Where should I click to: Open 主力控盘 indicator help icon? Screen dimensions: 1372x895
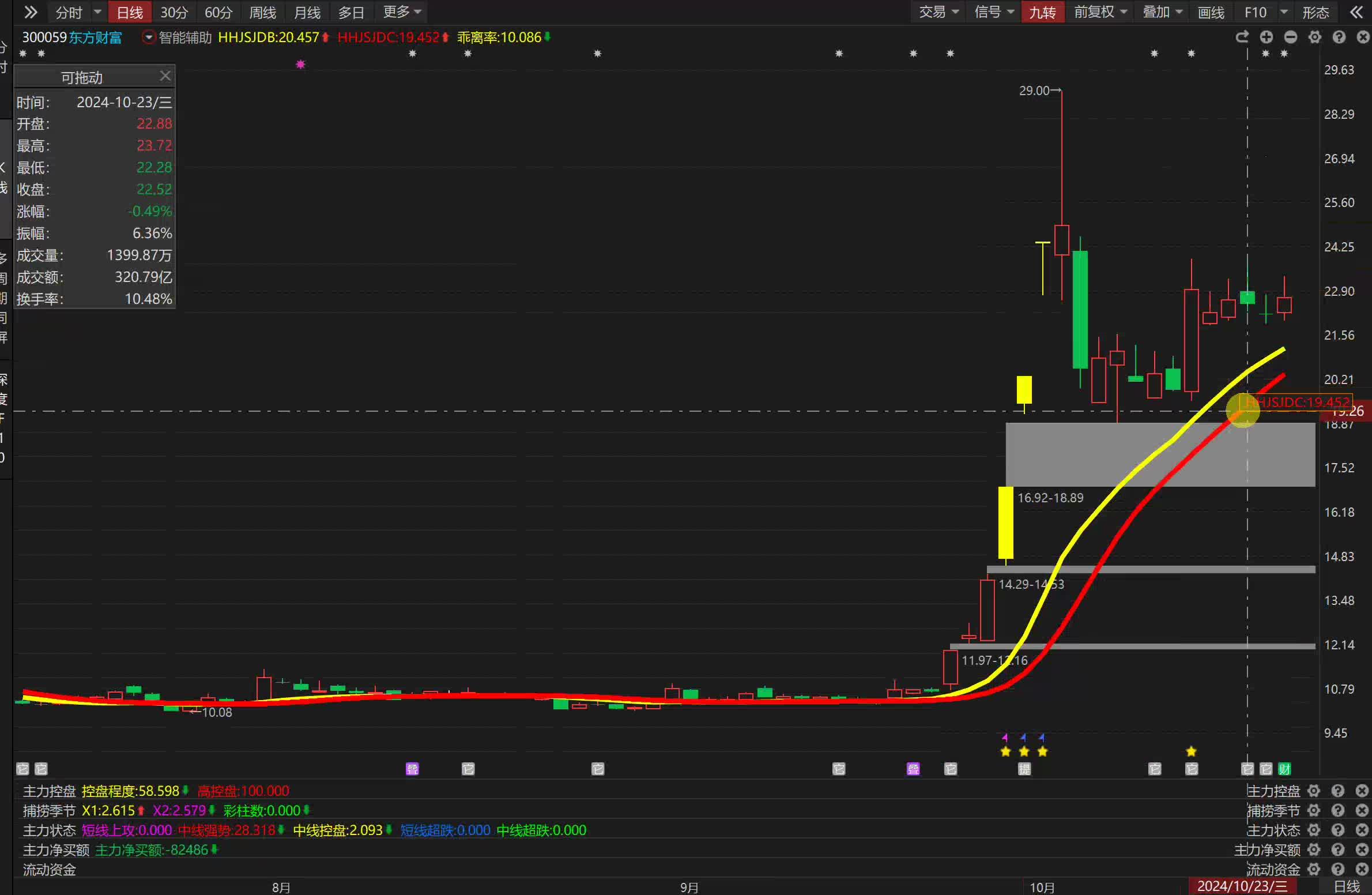1338,791
